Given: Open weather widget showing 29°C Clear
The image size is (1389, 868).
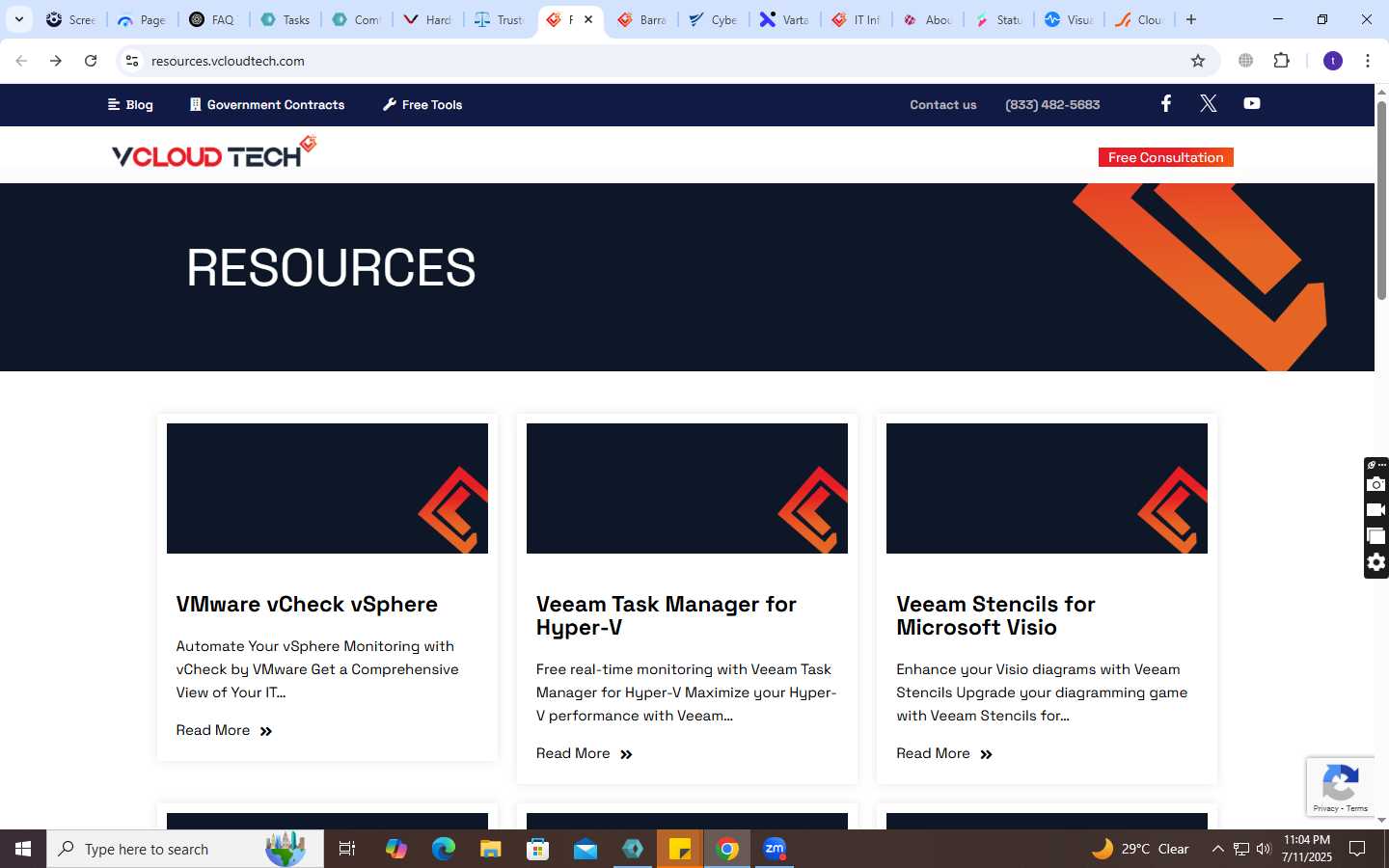Looking at the screenshot, I should click(1140, 849).
